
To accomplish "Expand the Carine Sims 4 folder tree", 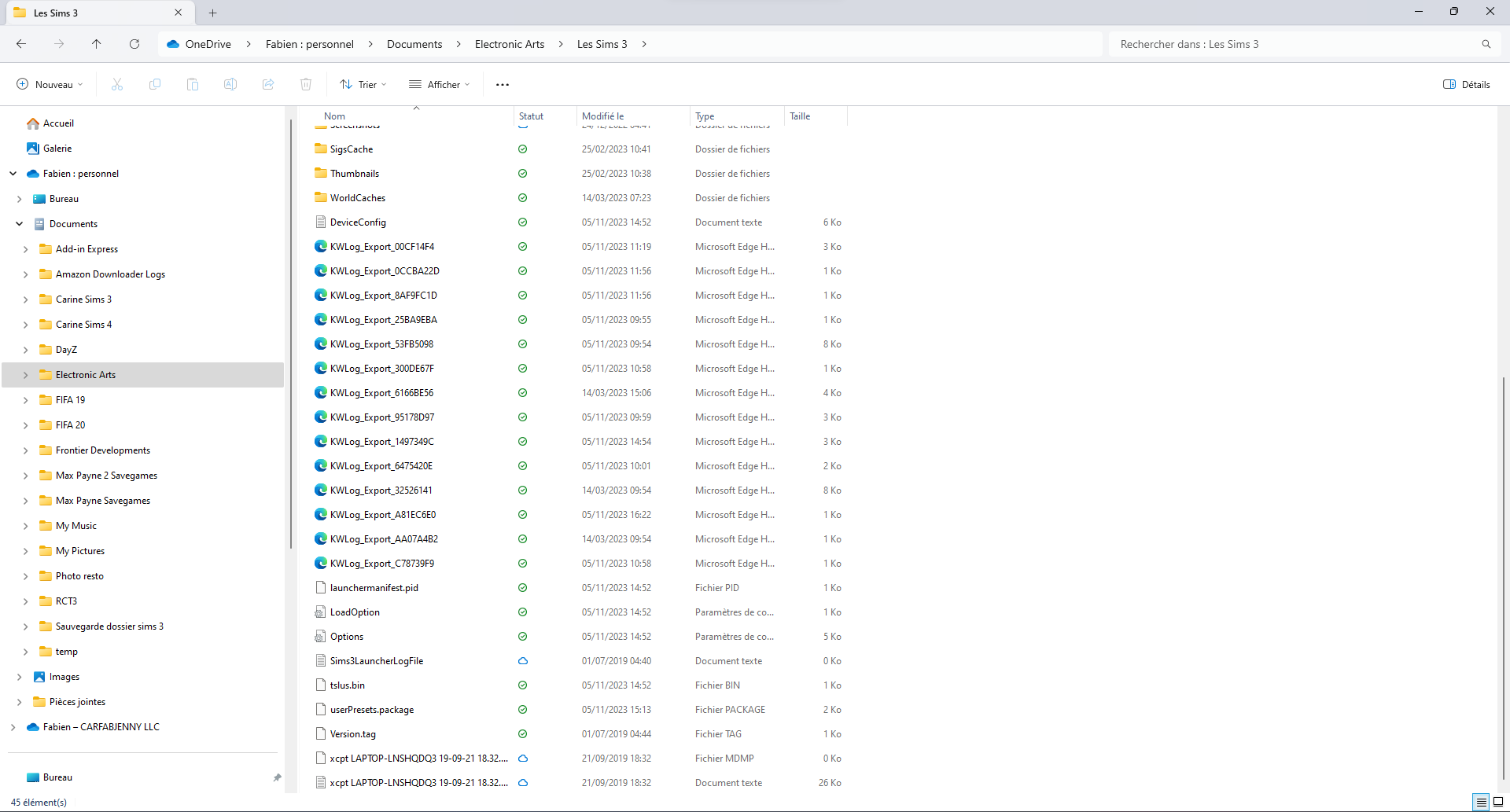I will 26,325.
